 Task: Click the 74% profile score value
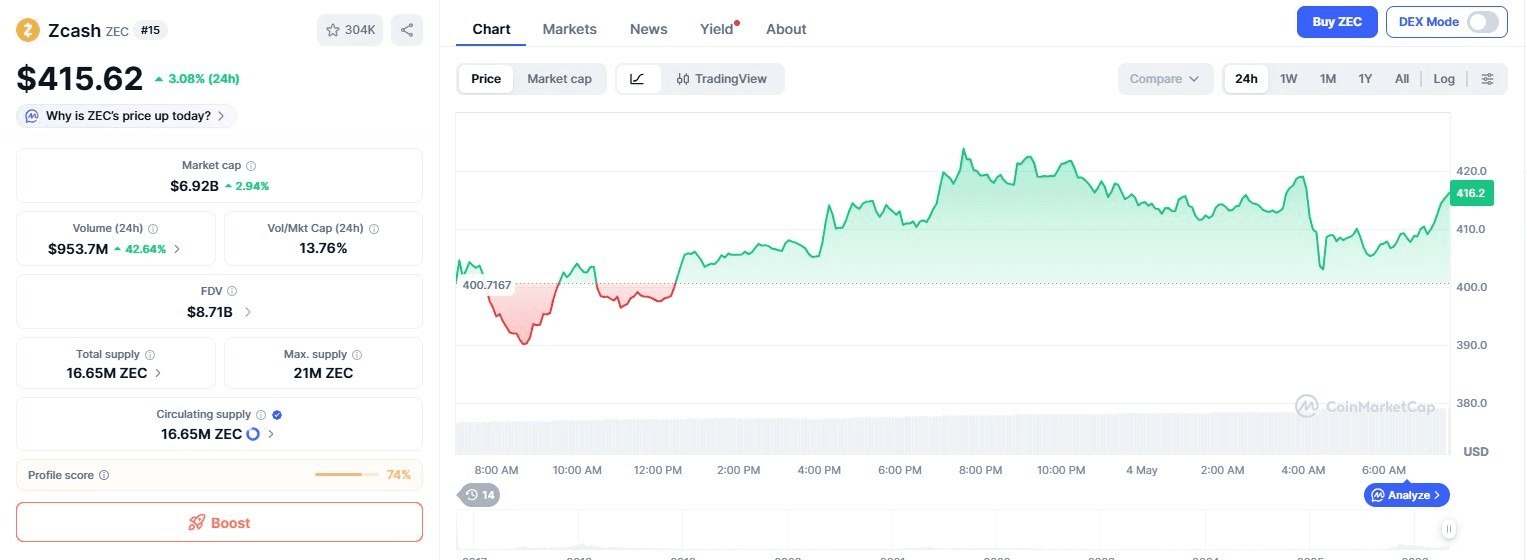(399, 475)
